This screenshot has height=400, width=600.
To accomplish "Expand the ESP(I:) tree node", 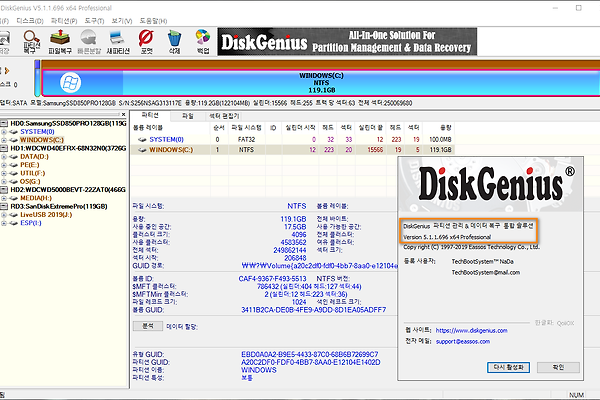I will click(4, 223).
